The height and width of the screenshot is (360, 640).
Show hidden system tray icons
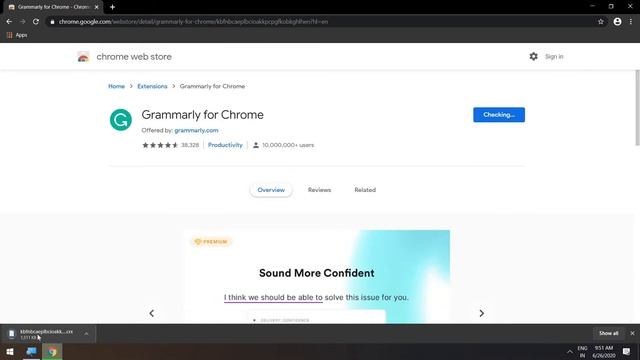click(569, 351)
